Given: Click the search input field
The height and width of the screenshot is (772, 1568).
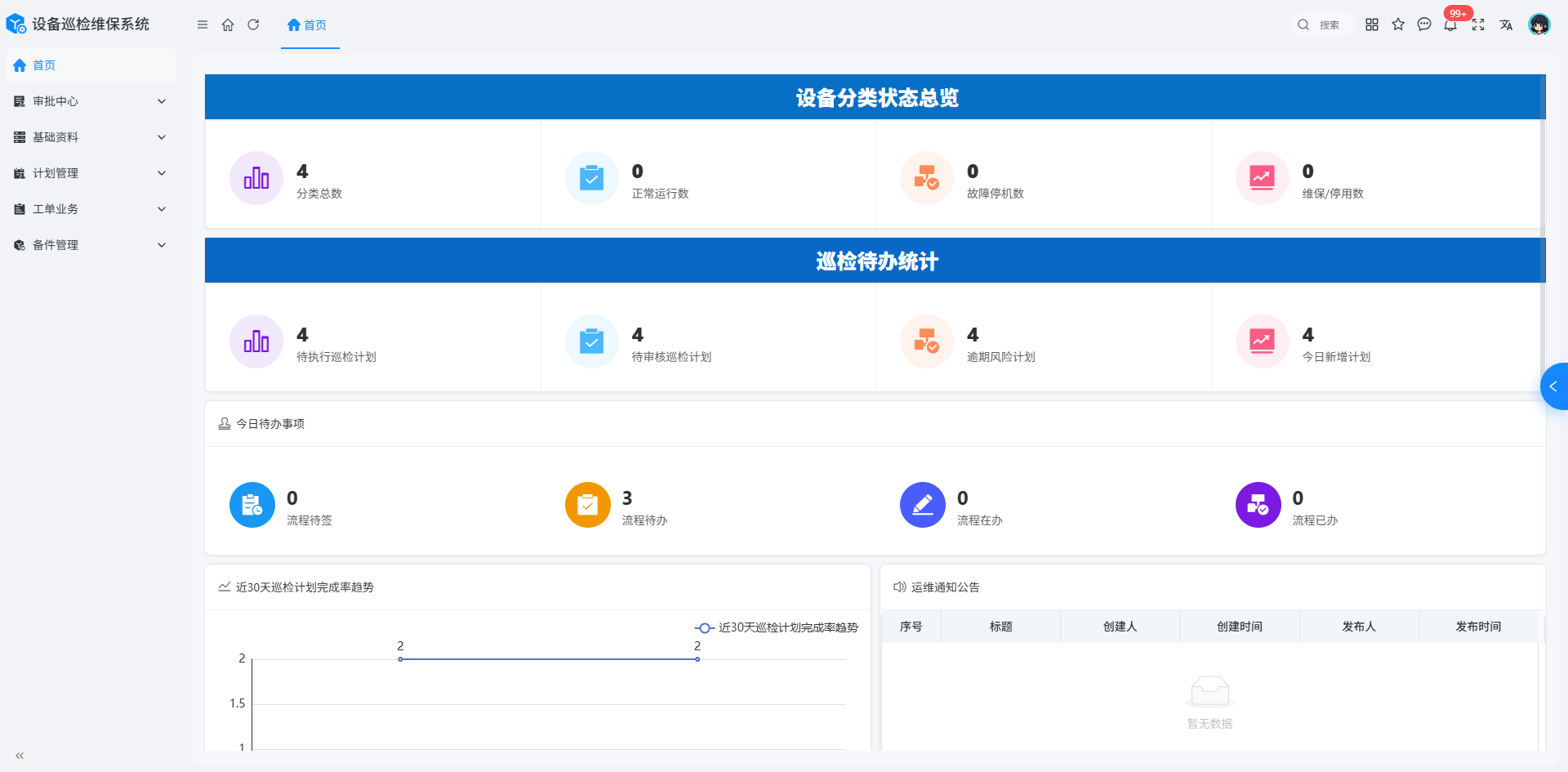Looking at the screenshot, I should 1322,25.
